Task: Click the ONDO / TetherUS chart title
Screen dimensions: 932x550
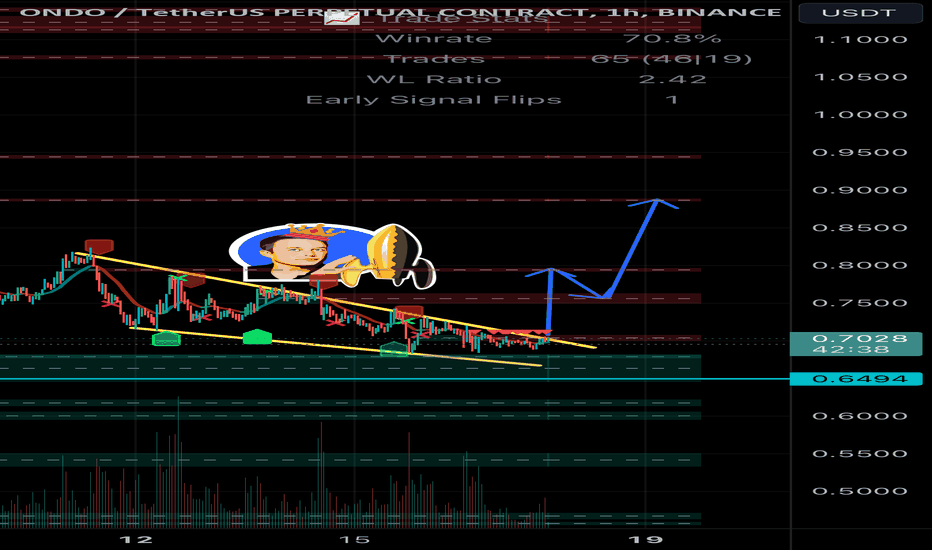Action: tap(401, 12)
